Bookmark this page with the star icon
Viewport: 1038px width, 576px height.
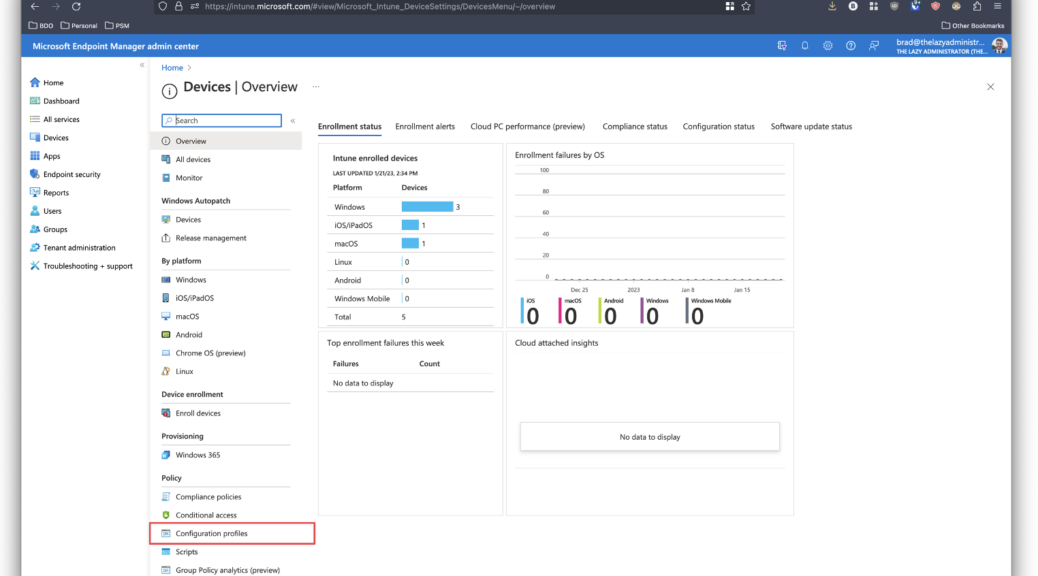pyautogui.click(x=746, y=7)
